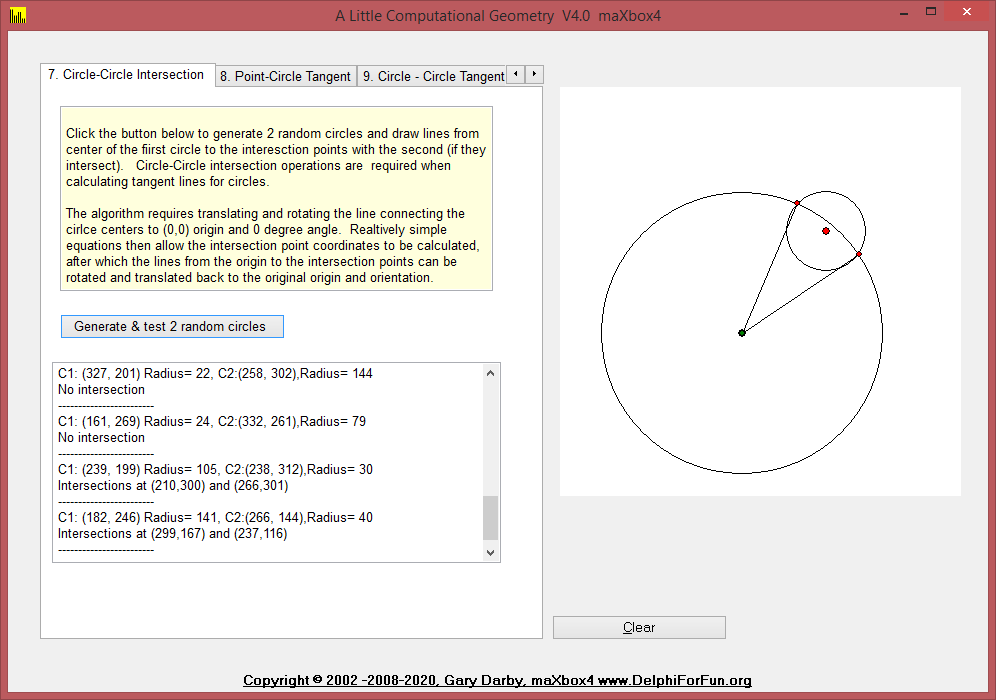This screenshot has width=996, height=700.
Task: Click the results log scrollbar thumb
Action: (x=490, y=518)
